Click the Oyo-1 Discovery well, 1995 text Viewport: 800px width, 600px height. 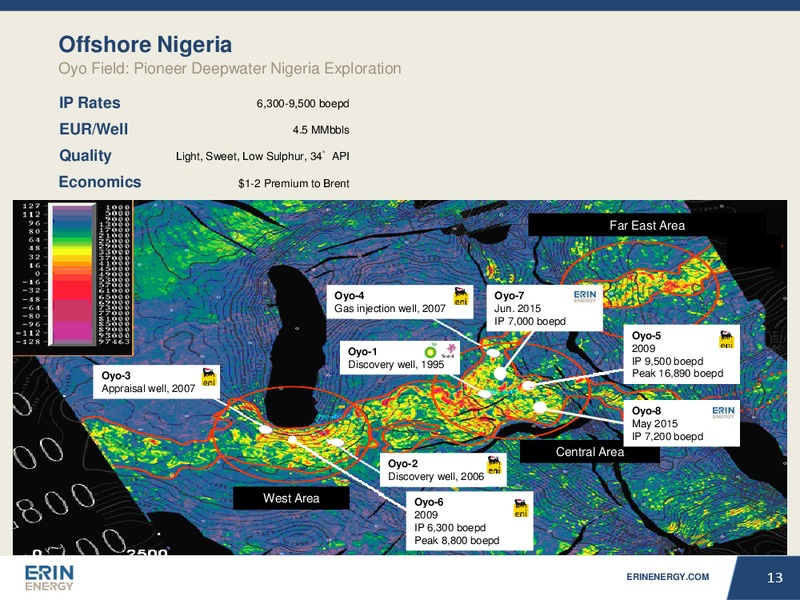click(x=396, y=364)
